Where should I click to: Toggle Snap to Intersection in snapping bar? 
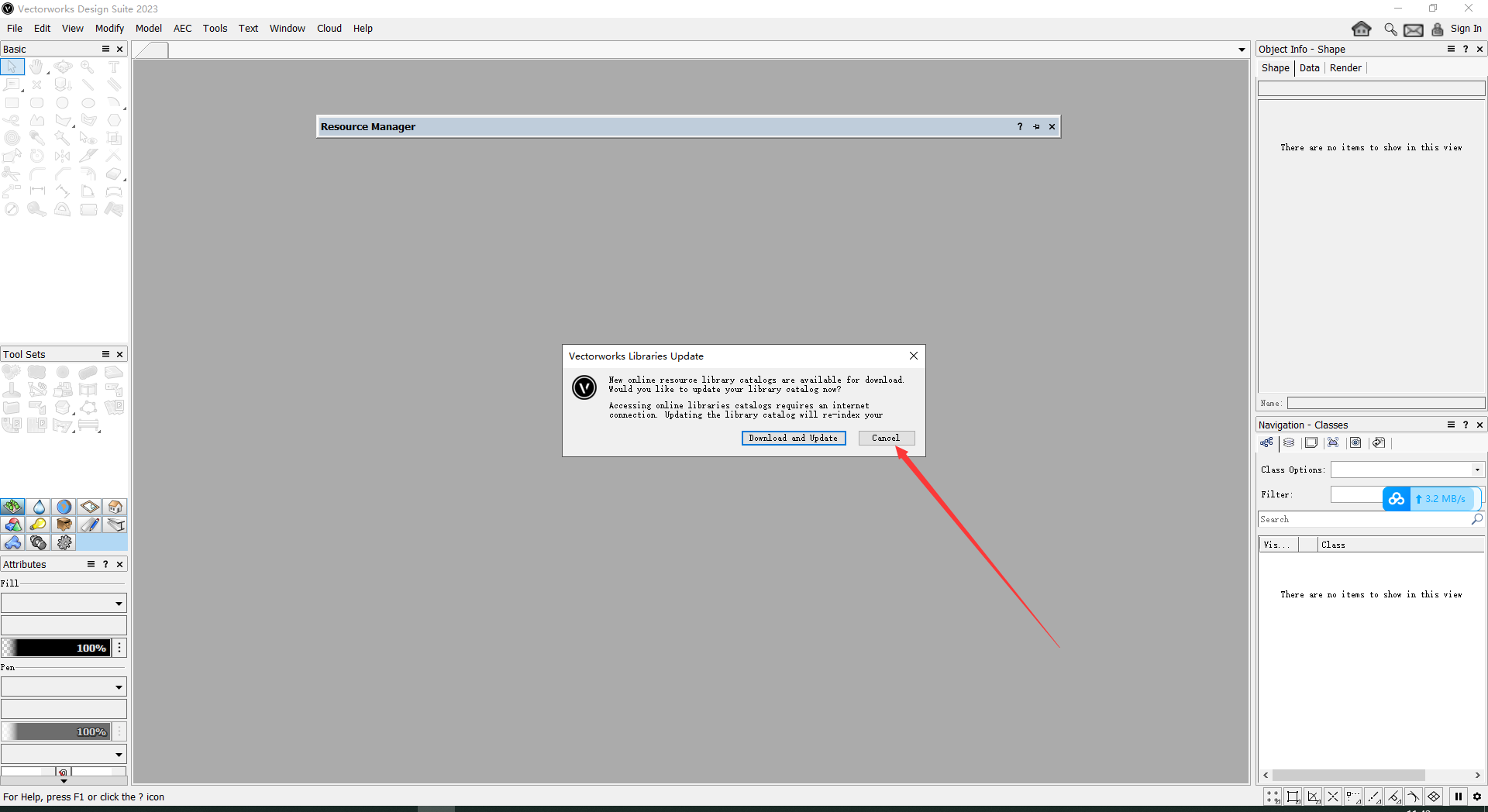click(x=1333, y=797)
